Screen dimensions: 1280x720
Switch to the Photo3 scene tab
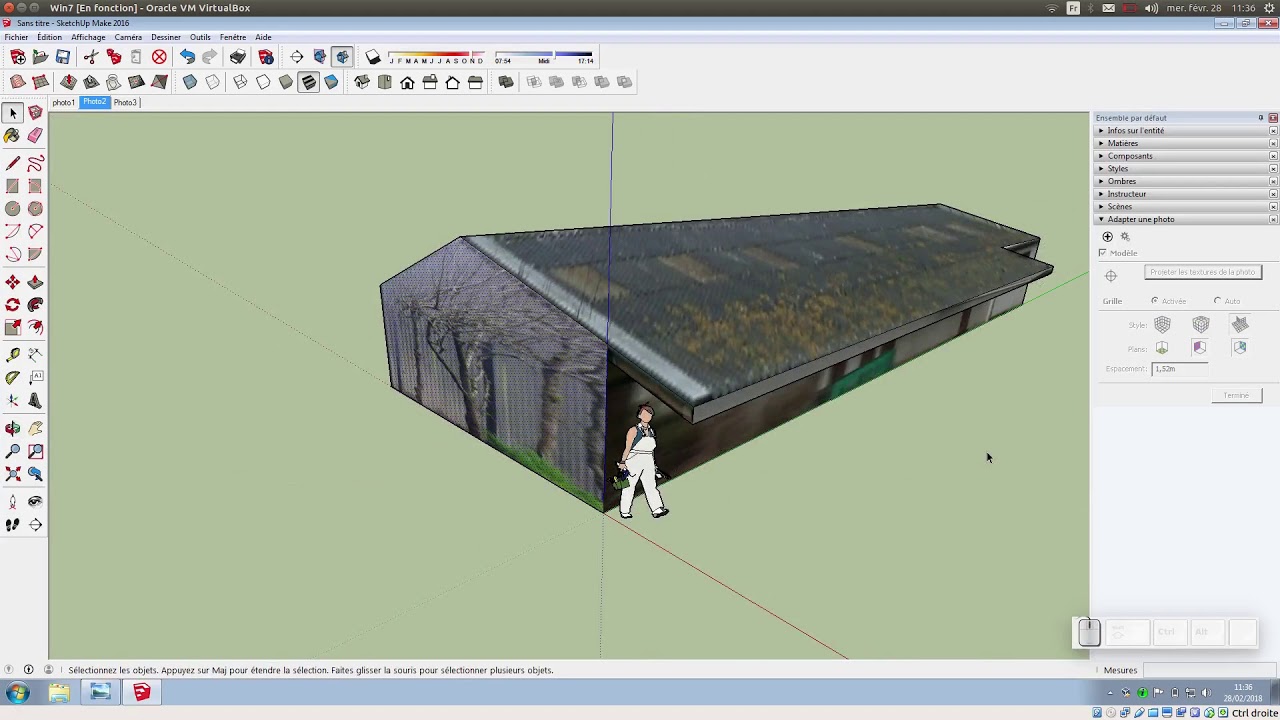pyautogui.click(x=125, y=102)
